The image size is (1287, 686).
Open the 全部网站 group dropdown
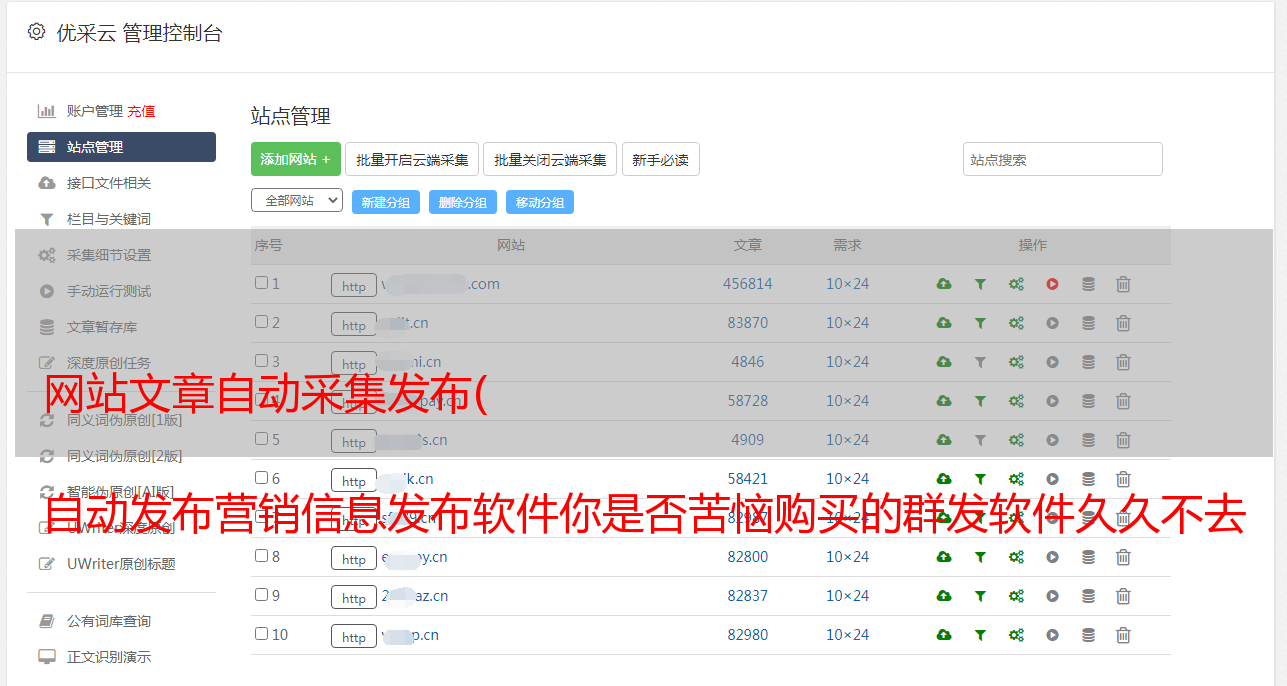pos(297,201)
